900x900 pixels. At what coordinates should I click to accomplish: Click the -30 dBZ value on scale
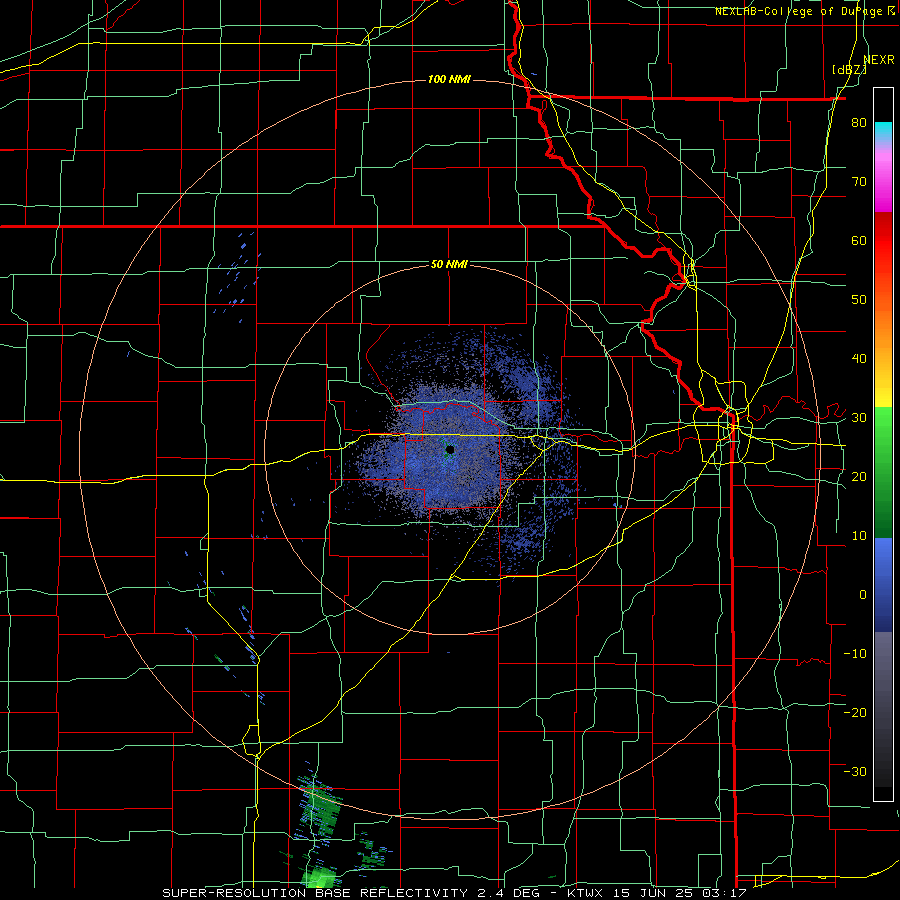pos(855,771)
